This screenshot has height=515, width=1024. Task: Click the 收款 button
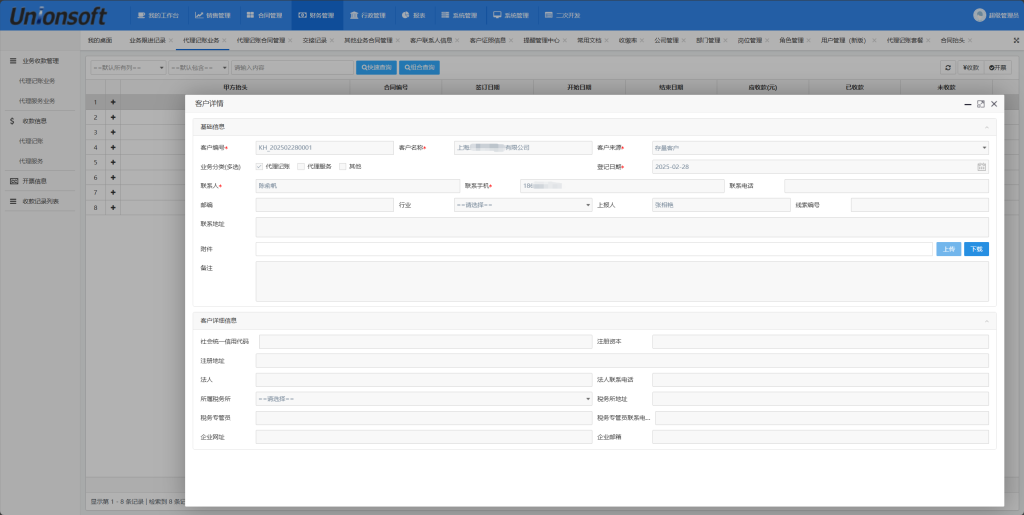click(x=971, y=67)
